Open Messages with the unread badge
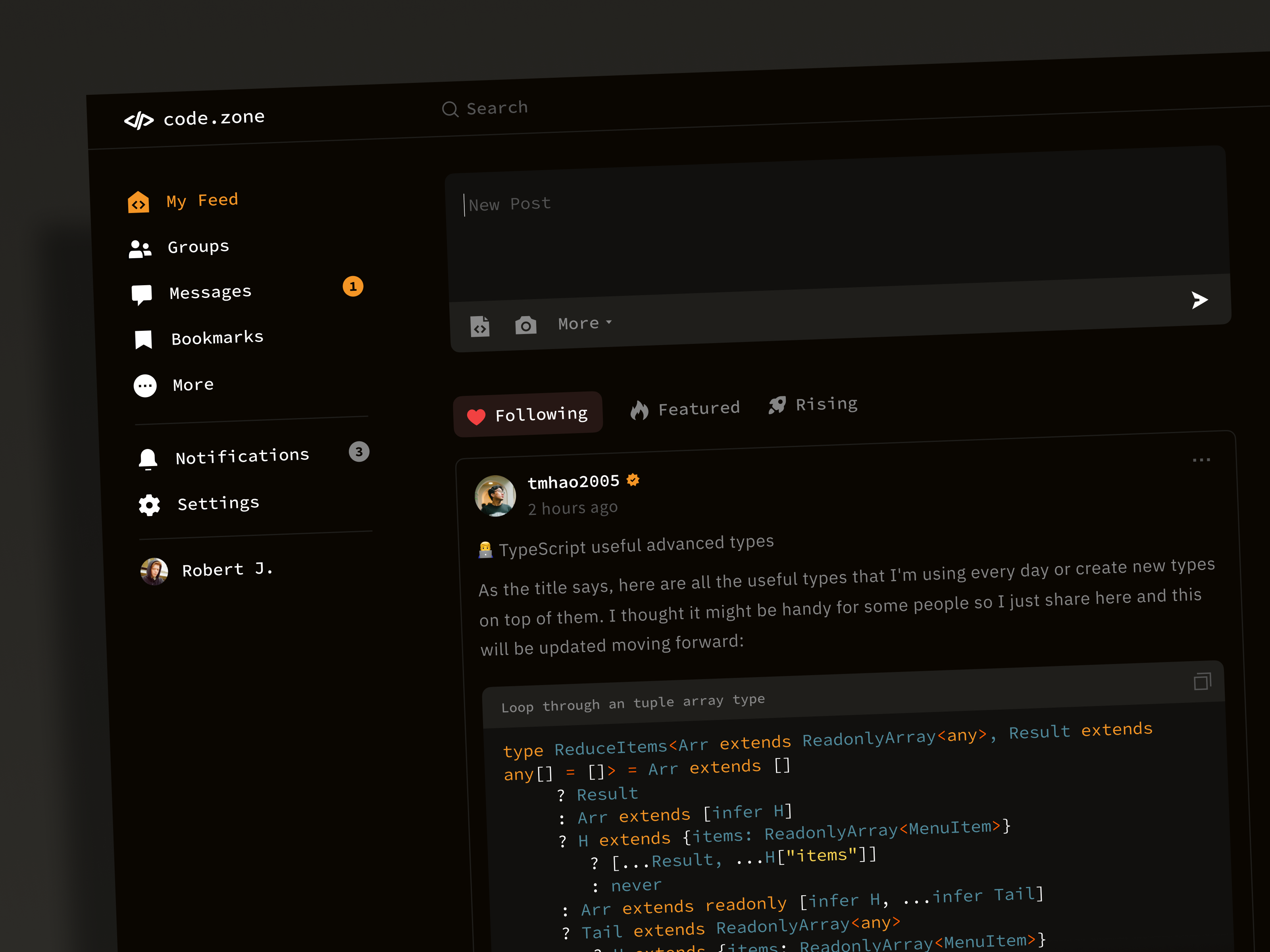The height and width of the screenshot is (952, 1270). coord(210,292)
